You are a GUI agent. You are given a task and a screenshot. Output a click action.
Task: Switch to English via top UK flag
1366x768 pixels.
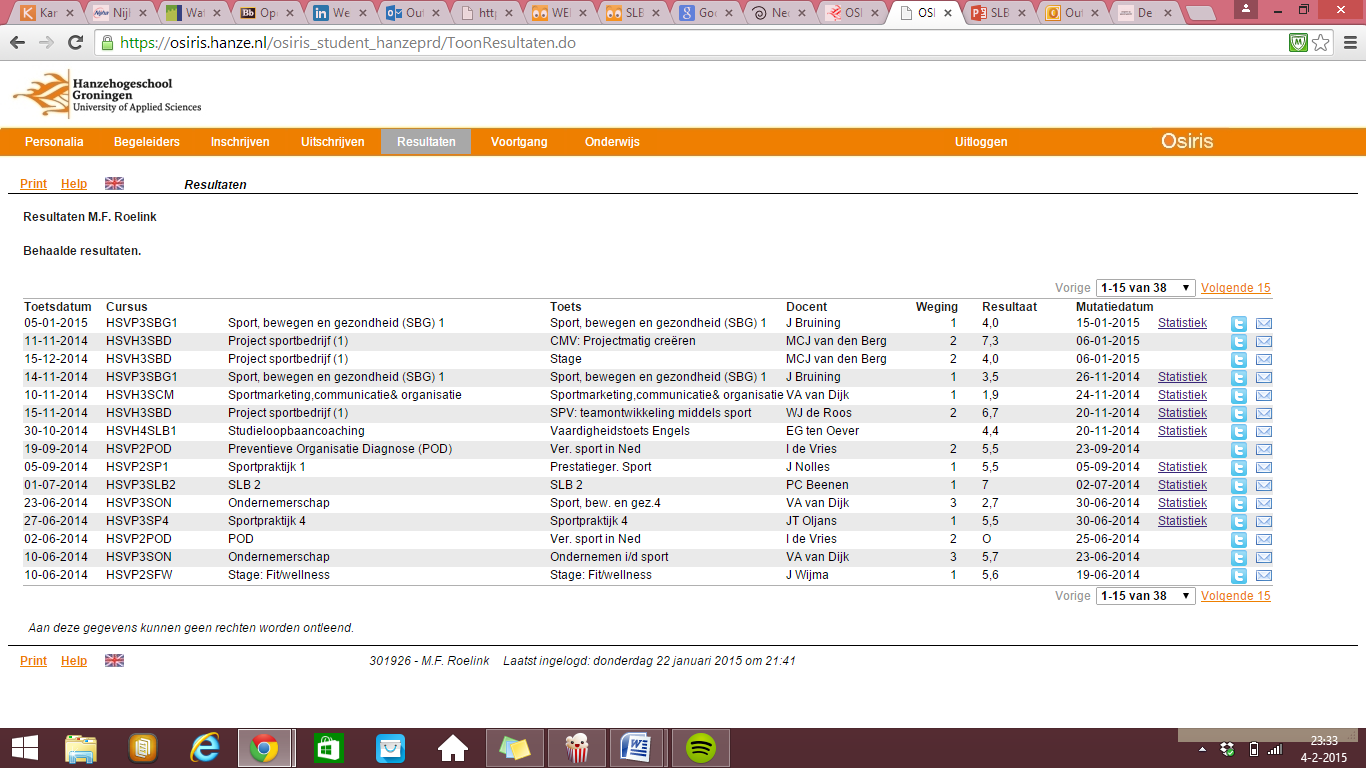tap(114, 184)
